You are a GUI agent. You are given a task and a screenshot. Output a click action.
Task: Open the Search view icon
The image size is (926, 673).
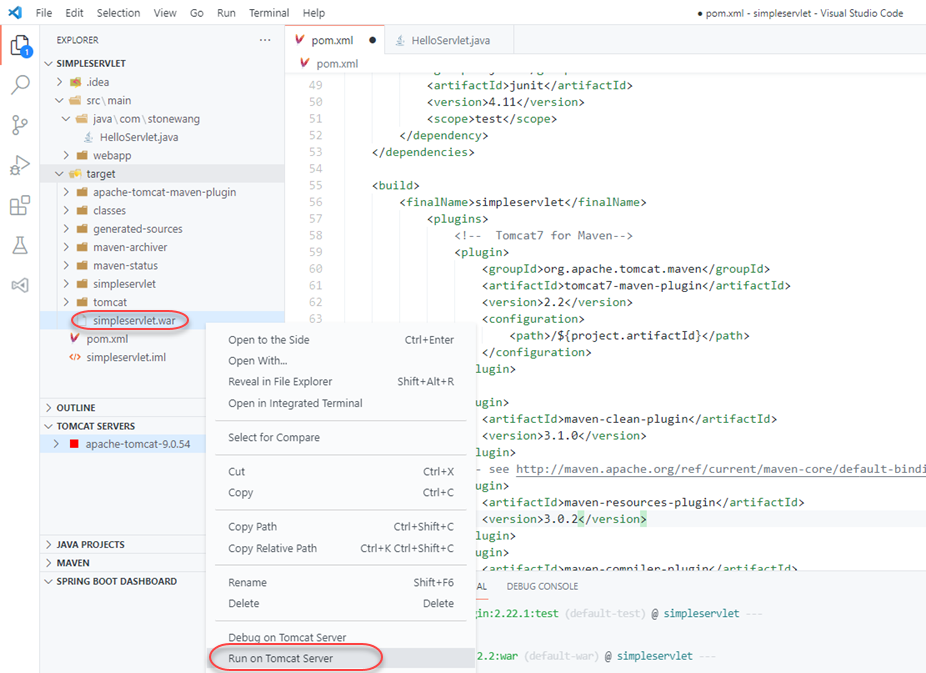(20, 85)
